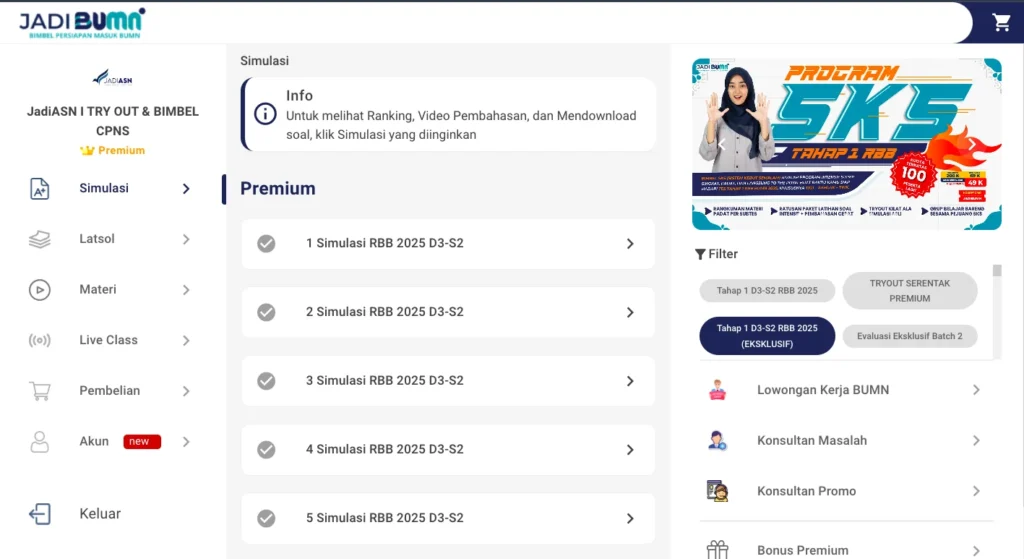Expand 4 Simulasi RBB 2025 chevron

point(630,449)
